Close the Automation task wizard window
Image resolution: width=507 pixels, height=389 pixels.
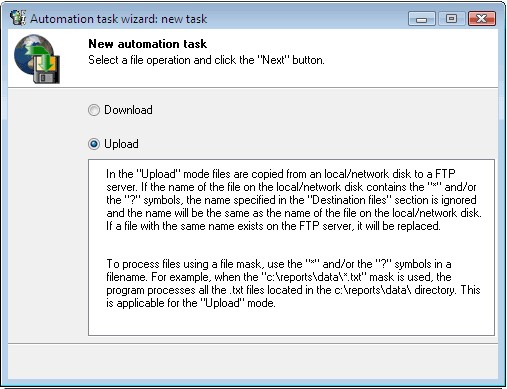(482, 19)
